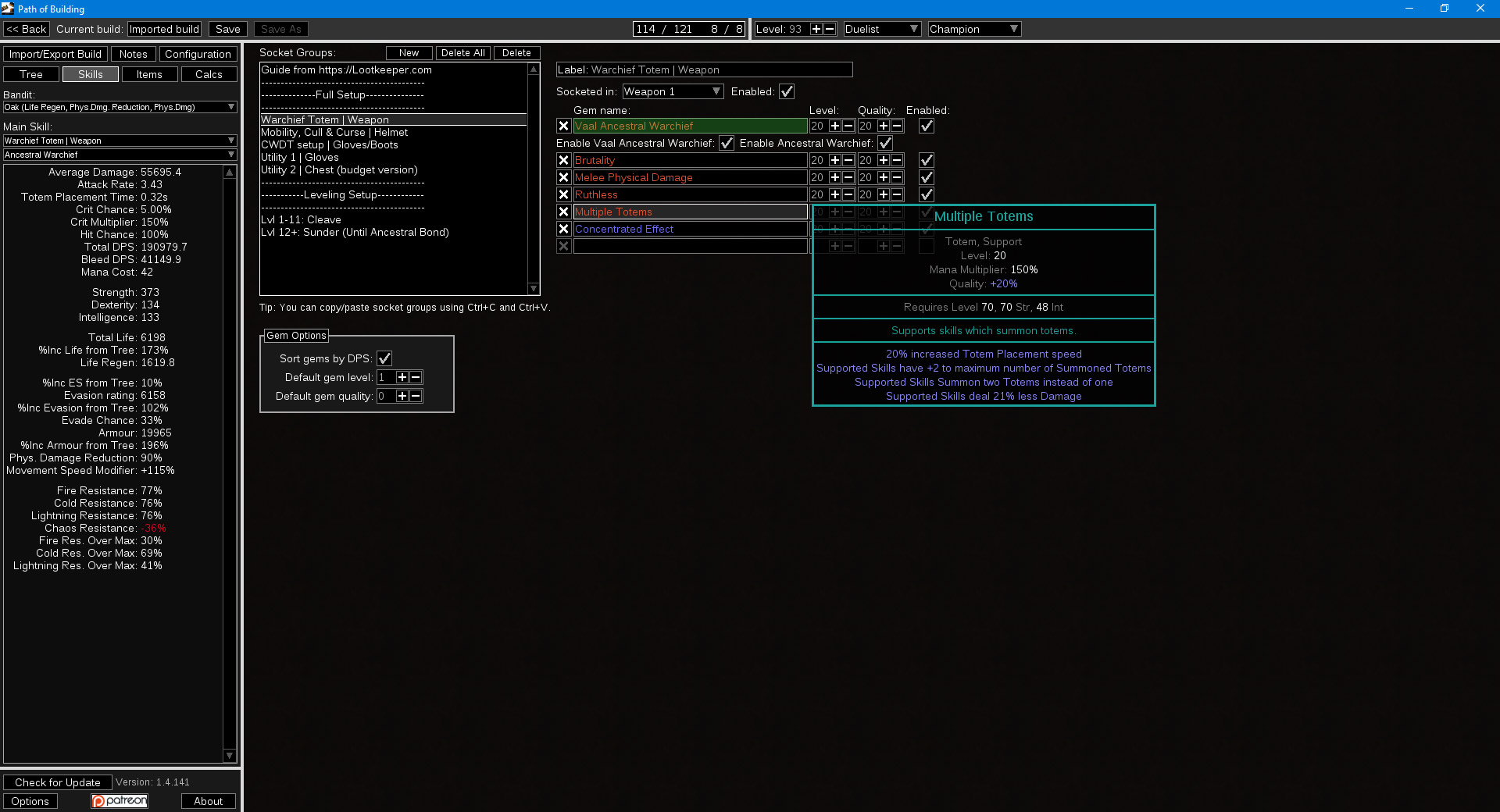This screenshot has height=812, width=1500.
Task: Disable the Melee Physical Damage gem checkbox
Action: coord(927,177)
